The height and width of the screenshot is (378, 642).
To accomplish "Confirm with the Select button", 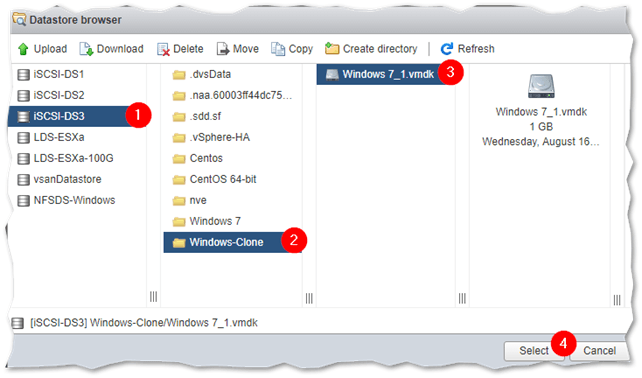I will (533, 351).
